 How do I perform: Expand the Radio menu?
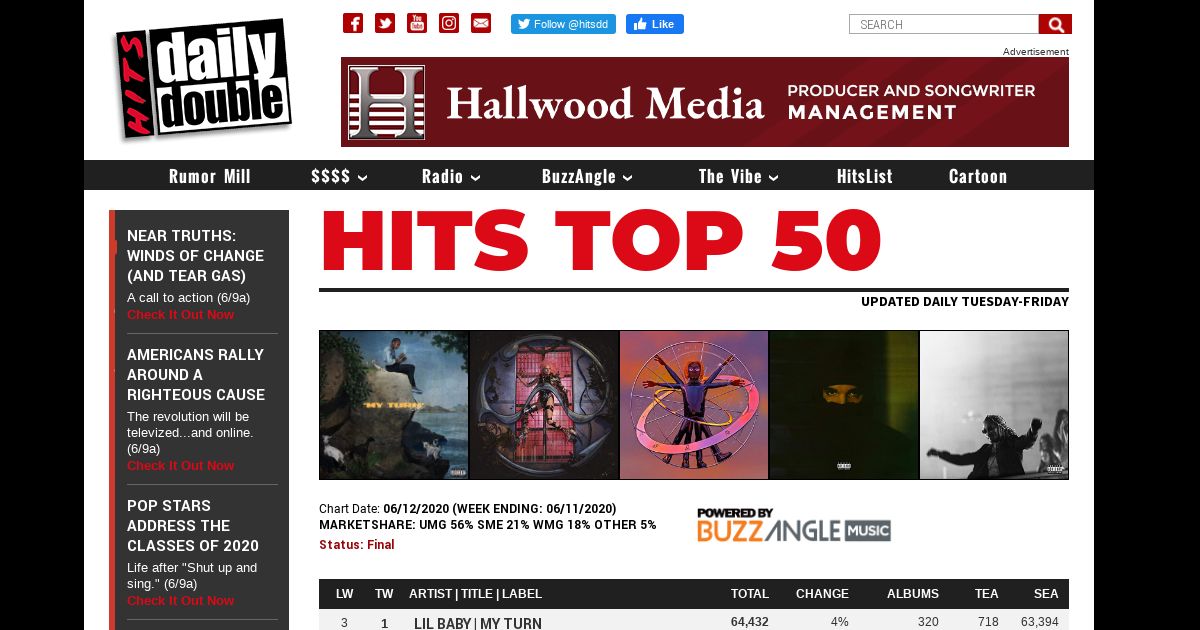pos(451,176)
